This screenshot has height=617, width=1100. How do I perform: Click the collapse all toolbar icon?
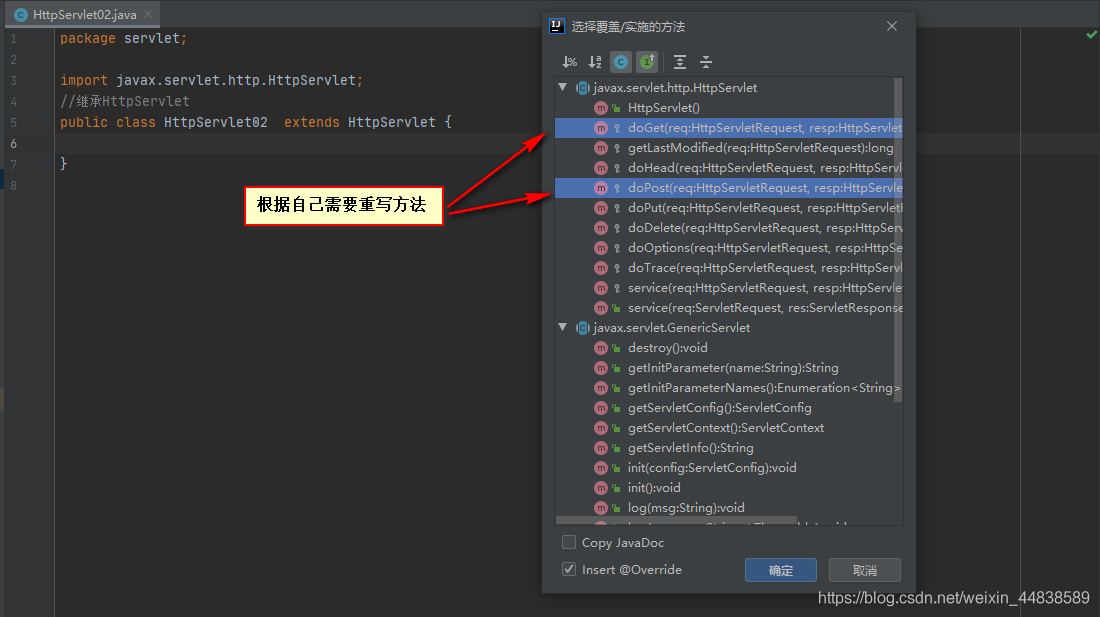click(706, 62)
